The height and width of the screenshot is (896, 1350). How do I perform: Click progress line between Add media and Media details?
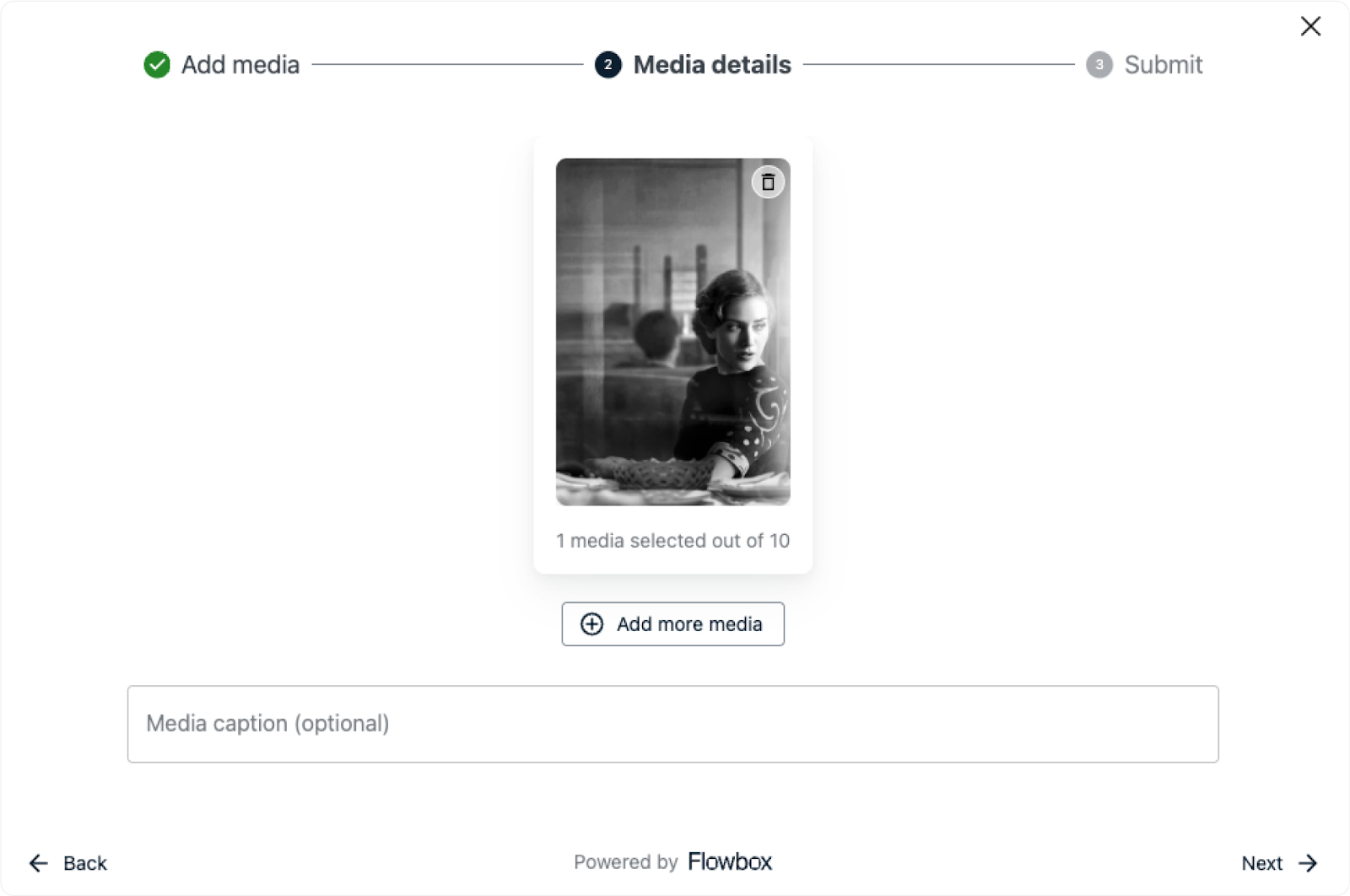447,65
